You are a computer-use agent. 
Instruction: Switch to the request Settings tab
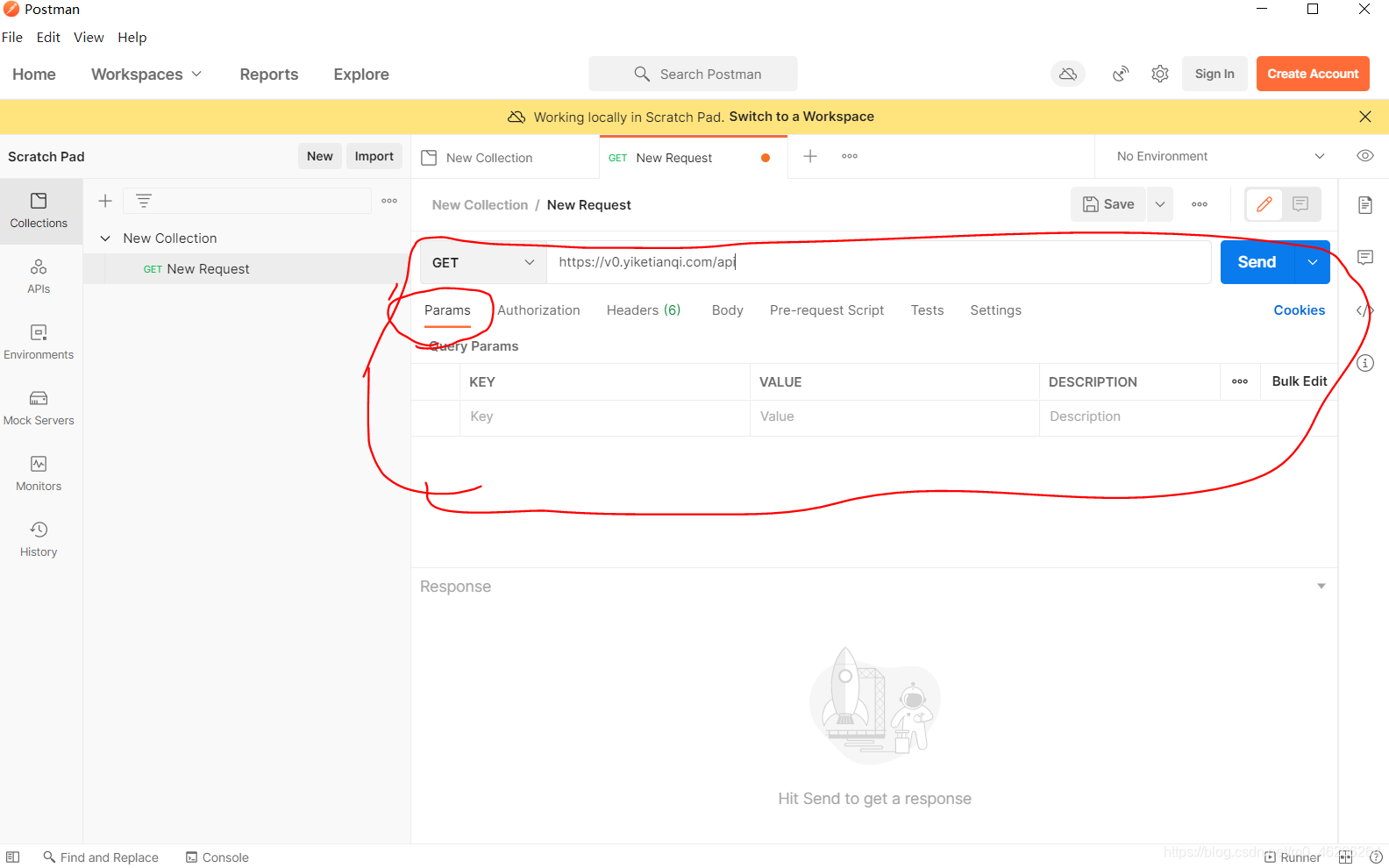[995, 310]
